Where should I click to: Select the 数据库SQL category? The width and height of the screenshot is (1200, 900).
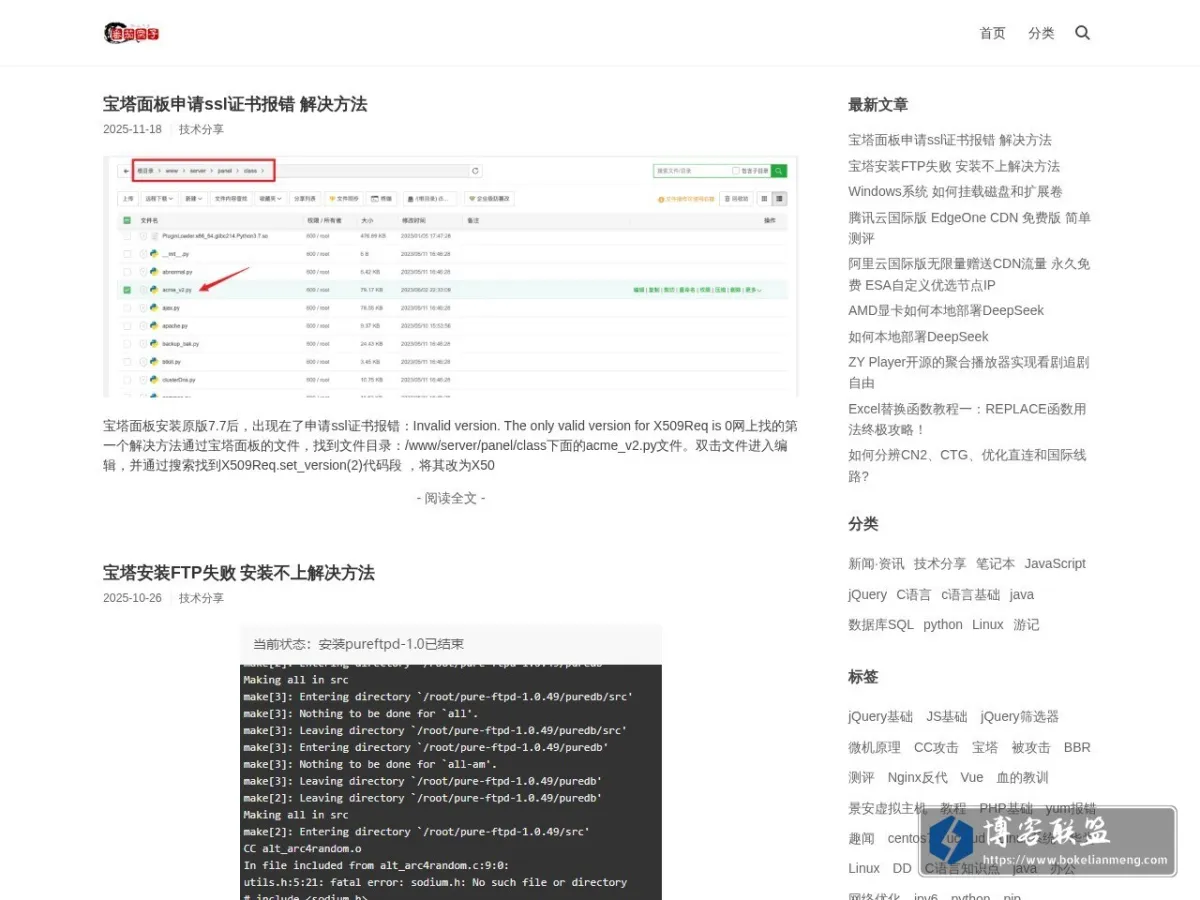pyautogui.click(x=881, y=625)
